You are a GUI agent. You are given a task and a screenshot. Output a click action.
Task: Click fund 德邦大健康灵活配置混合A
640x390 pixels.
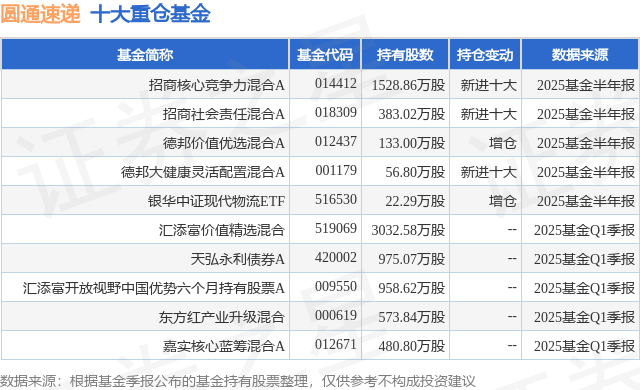coord(202,172)
